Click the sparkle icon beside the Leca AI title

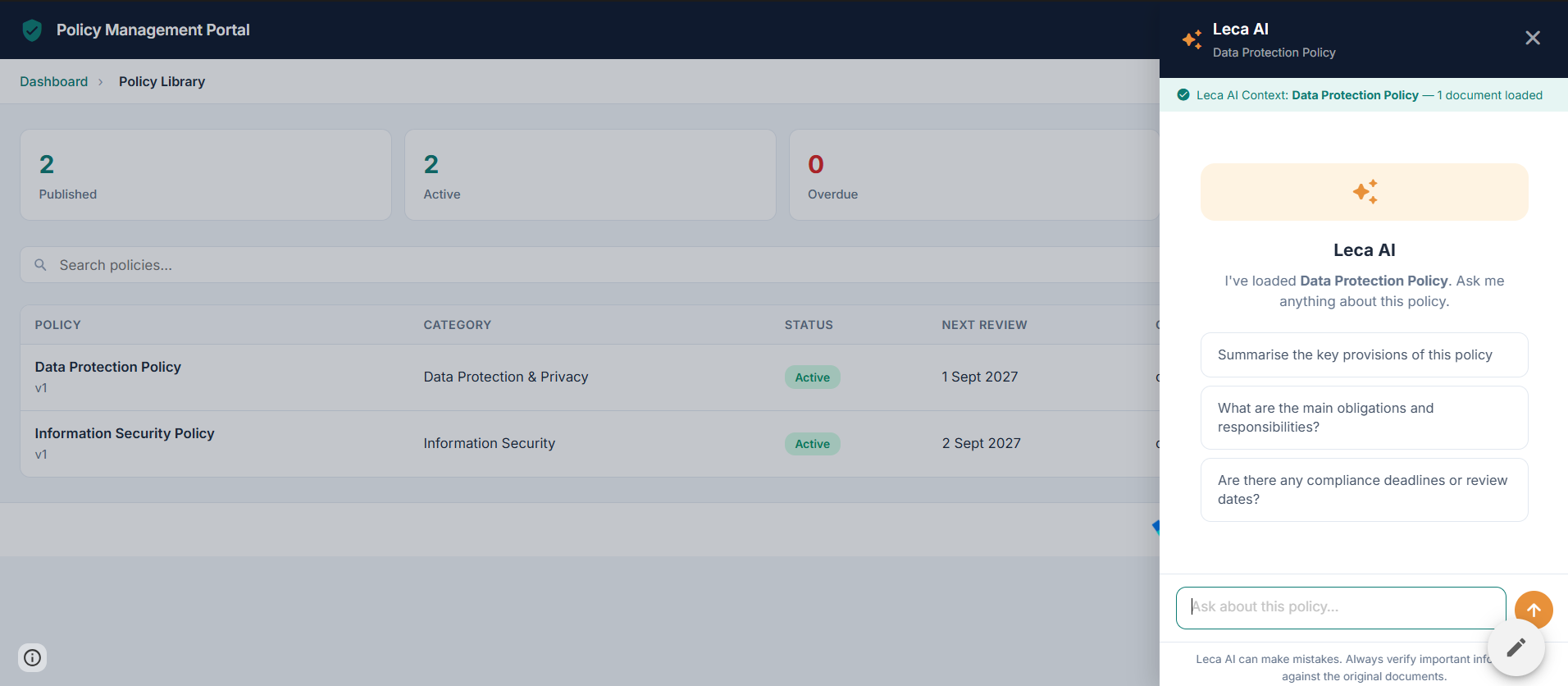pyautogui.click(x=1192, y=39)
